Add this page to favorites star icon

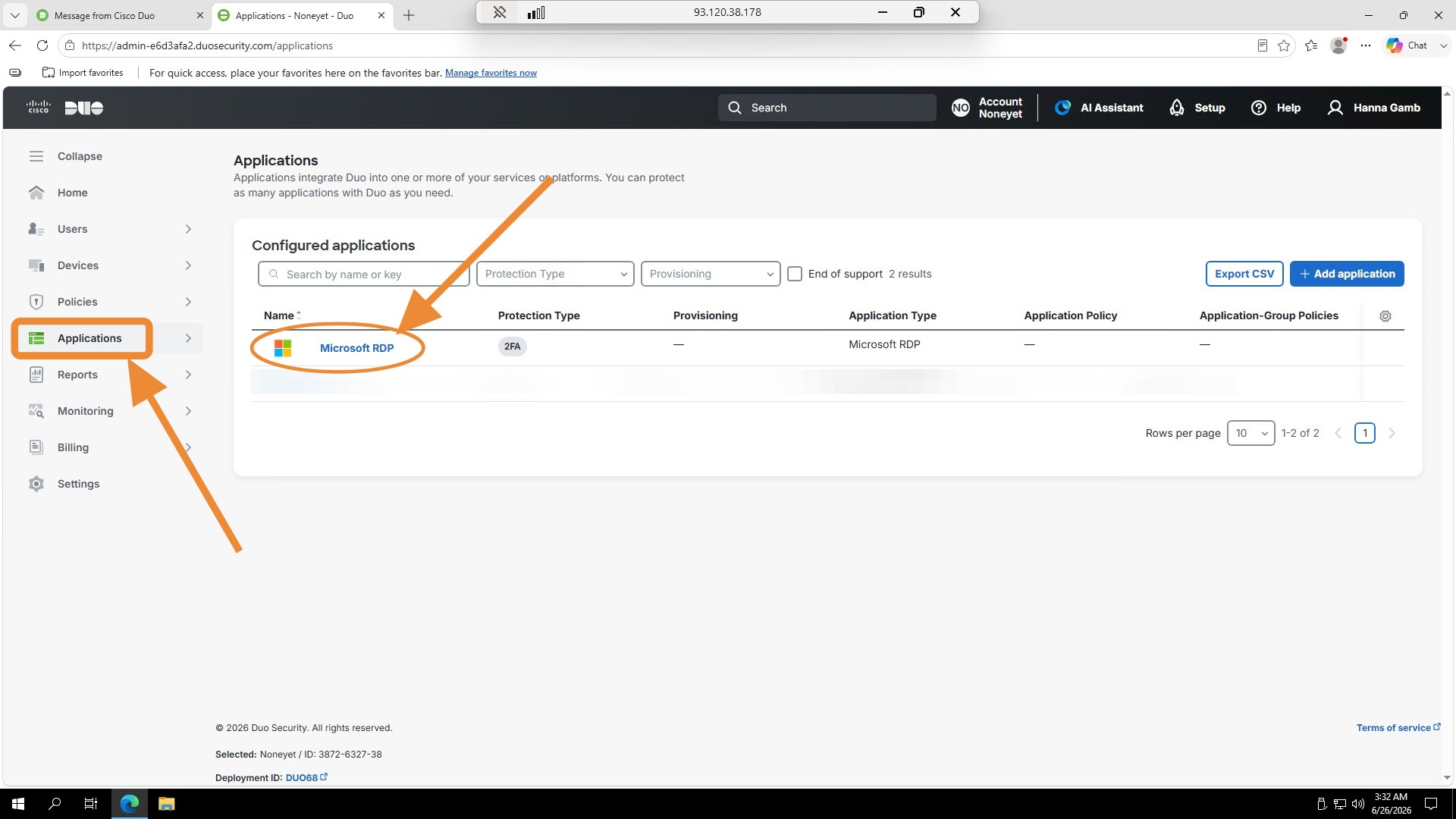point(1284,45)
